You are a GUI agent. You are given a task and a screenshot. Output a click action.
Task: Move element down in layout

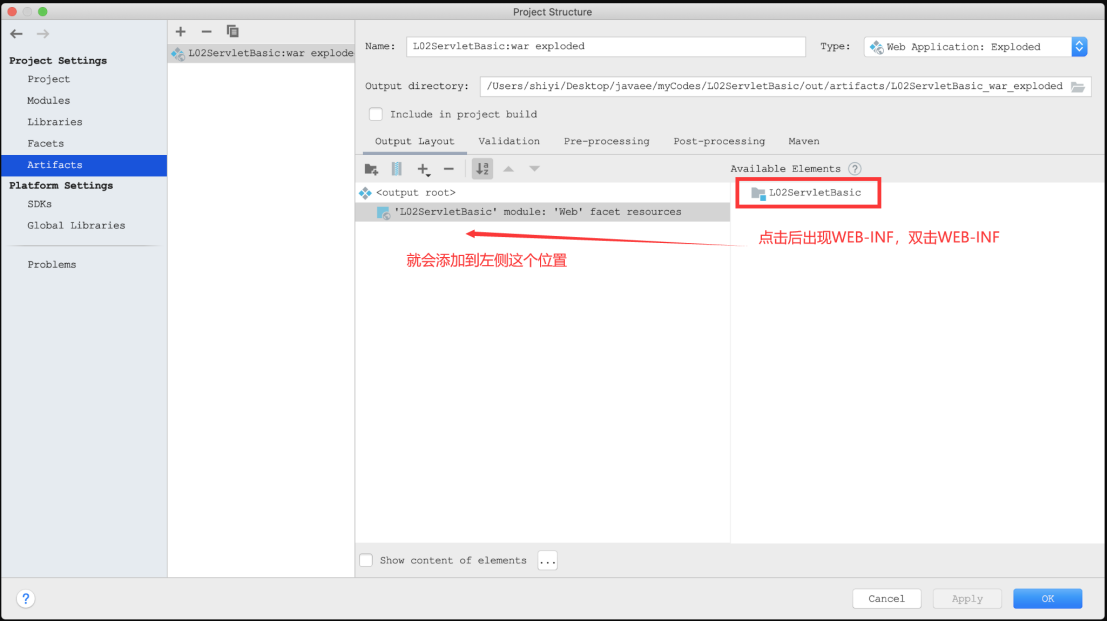[534, 169]
